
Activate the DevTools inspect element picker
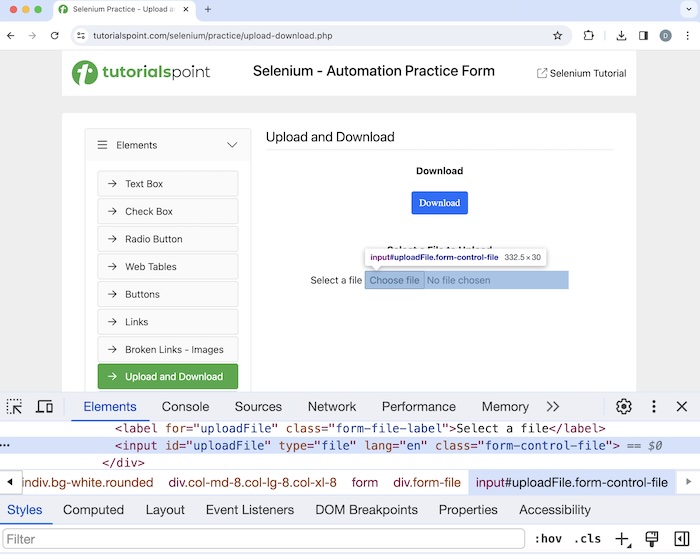(14, 407)
